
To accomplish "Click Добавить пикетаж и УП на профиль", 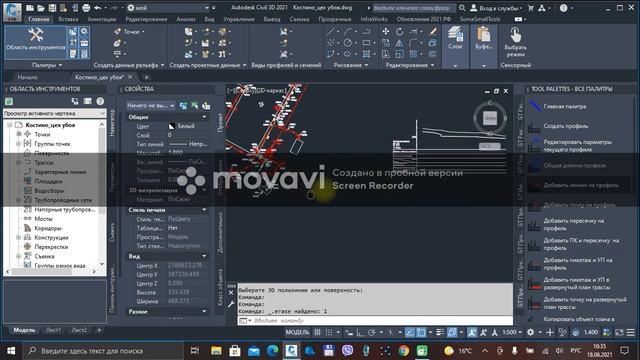I will (577, 264).
